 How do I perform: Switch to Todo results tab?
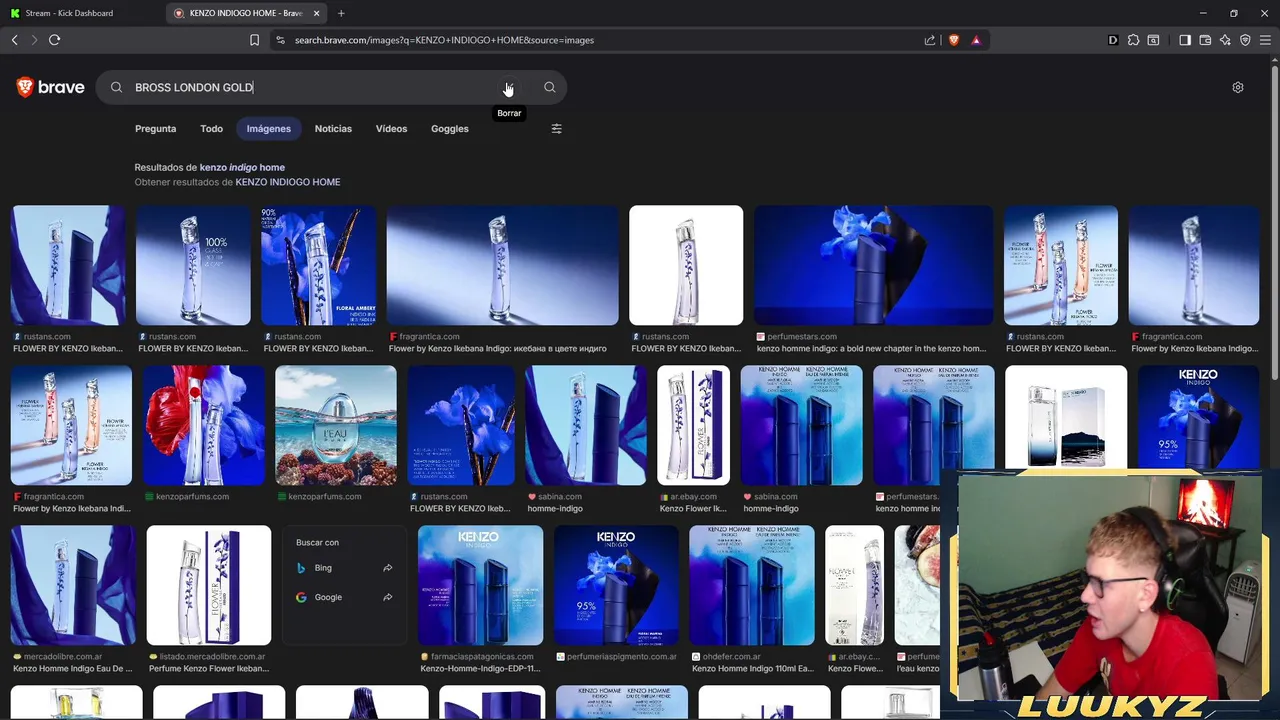click(x=211, y=129)
